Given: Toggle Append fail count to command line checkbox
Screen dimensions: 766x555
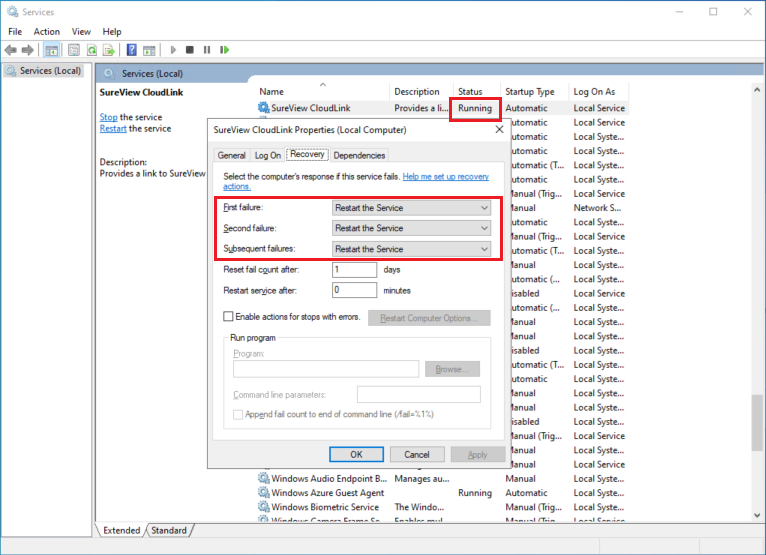Looking at the screenshot, I should [238, 414].
